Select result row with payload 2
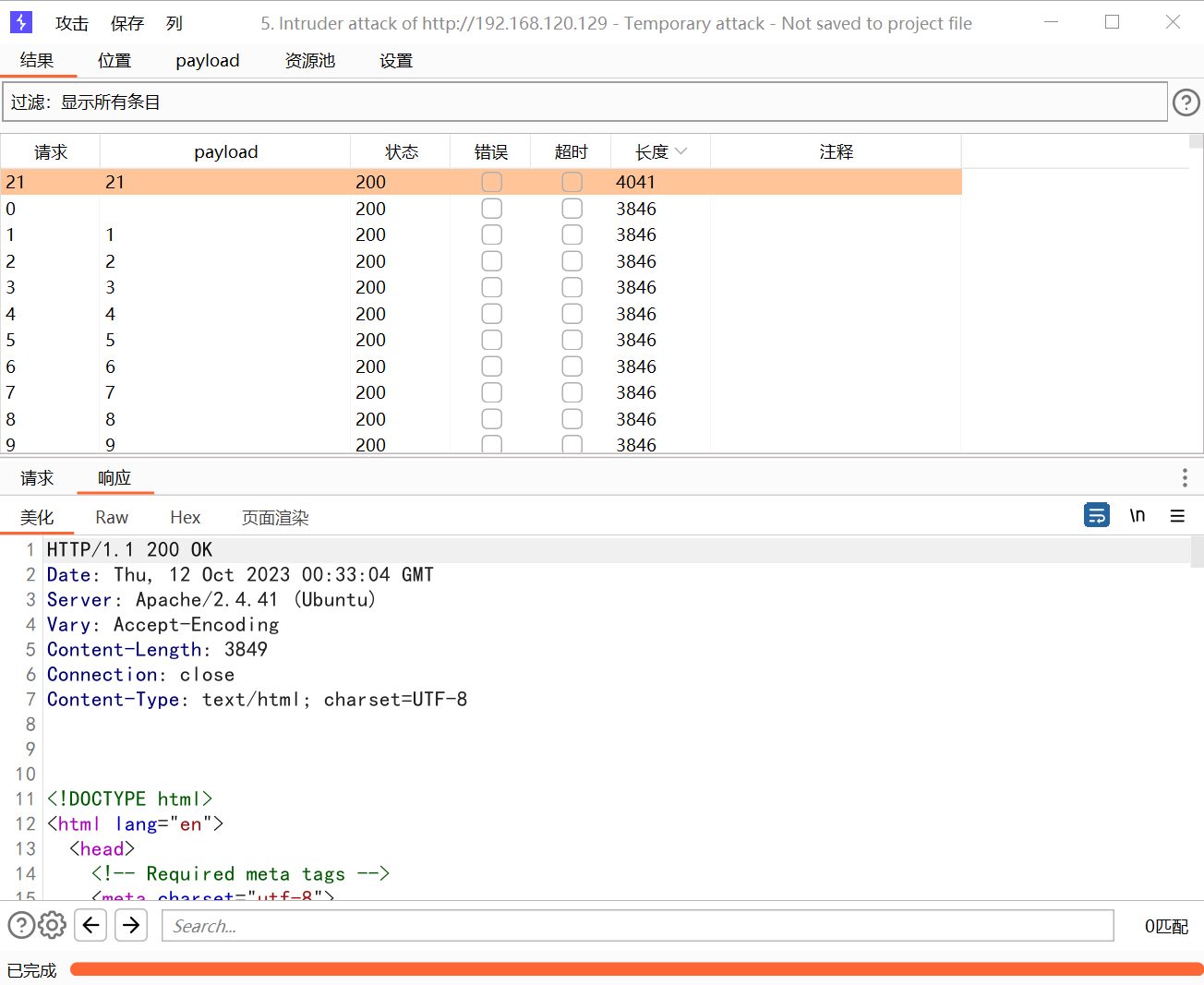Viewport: 1204px width, 985px height. click(481, 261)
